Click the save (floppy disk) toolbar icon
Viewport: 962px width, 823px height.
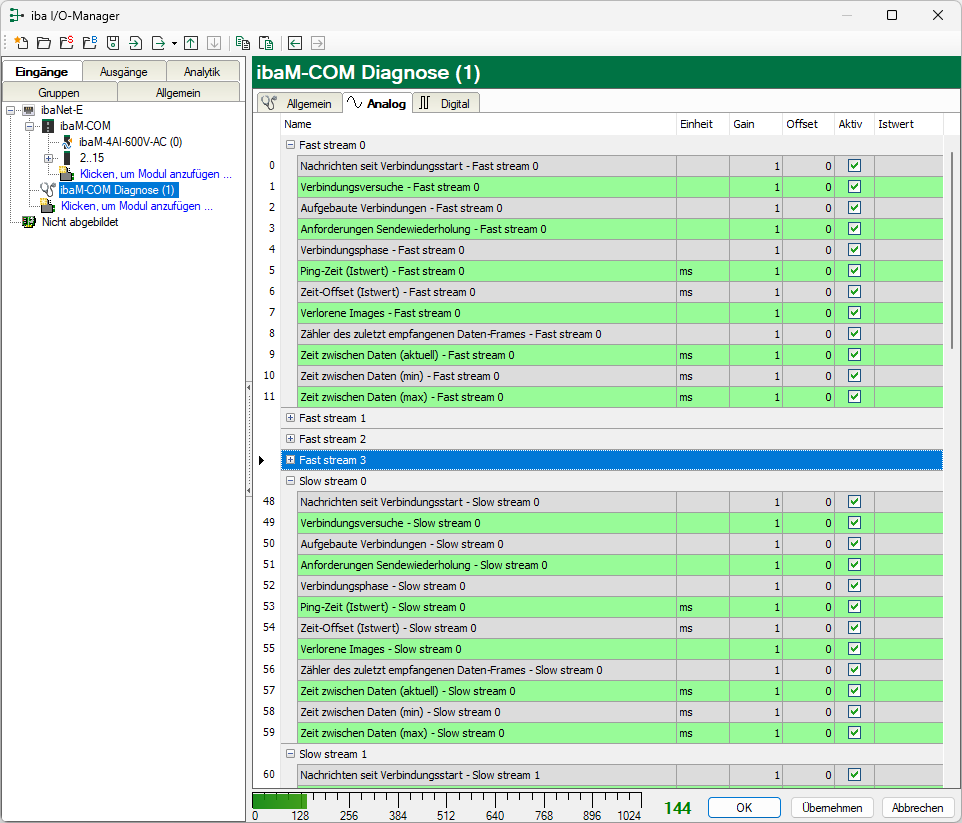coord(113,43)
